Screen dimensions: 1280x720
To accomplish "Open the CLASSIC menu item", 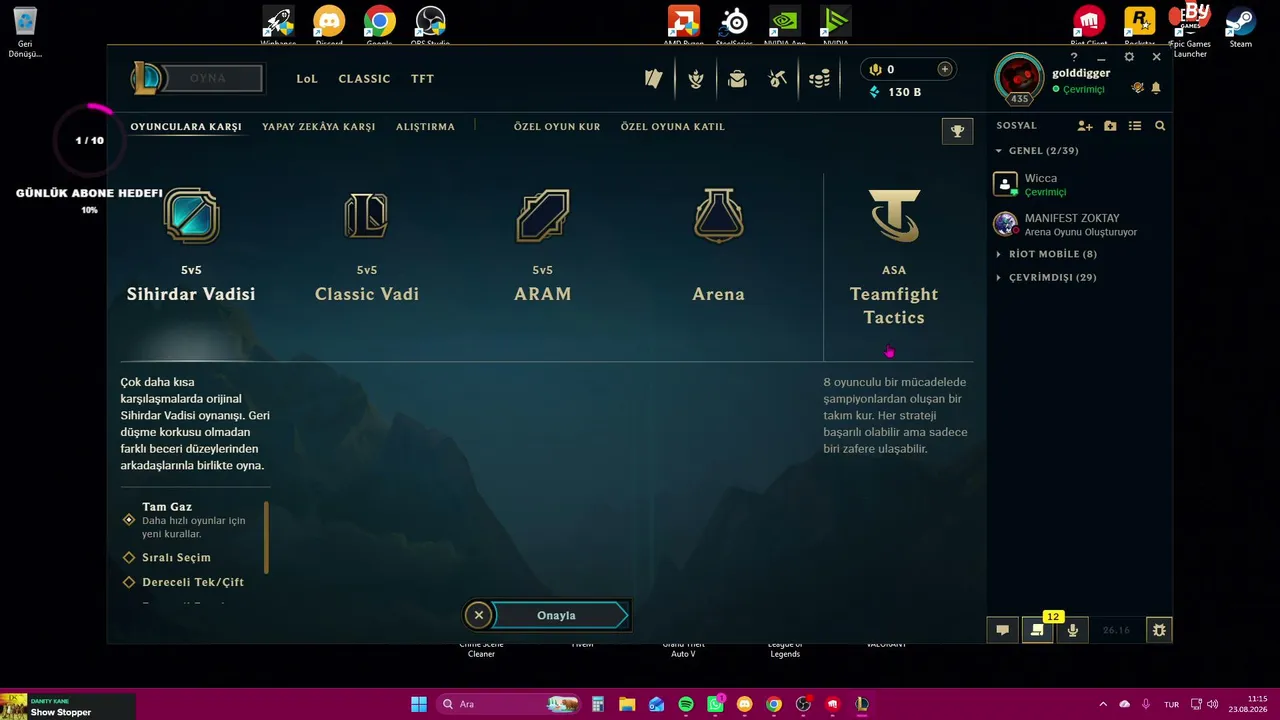I will [364, 79].
